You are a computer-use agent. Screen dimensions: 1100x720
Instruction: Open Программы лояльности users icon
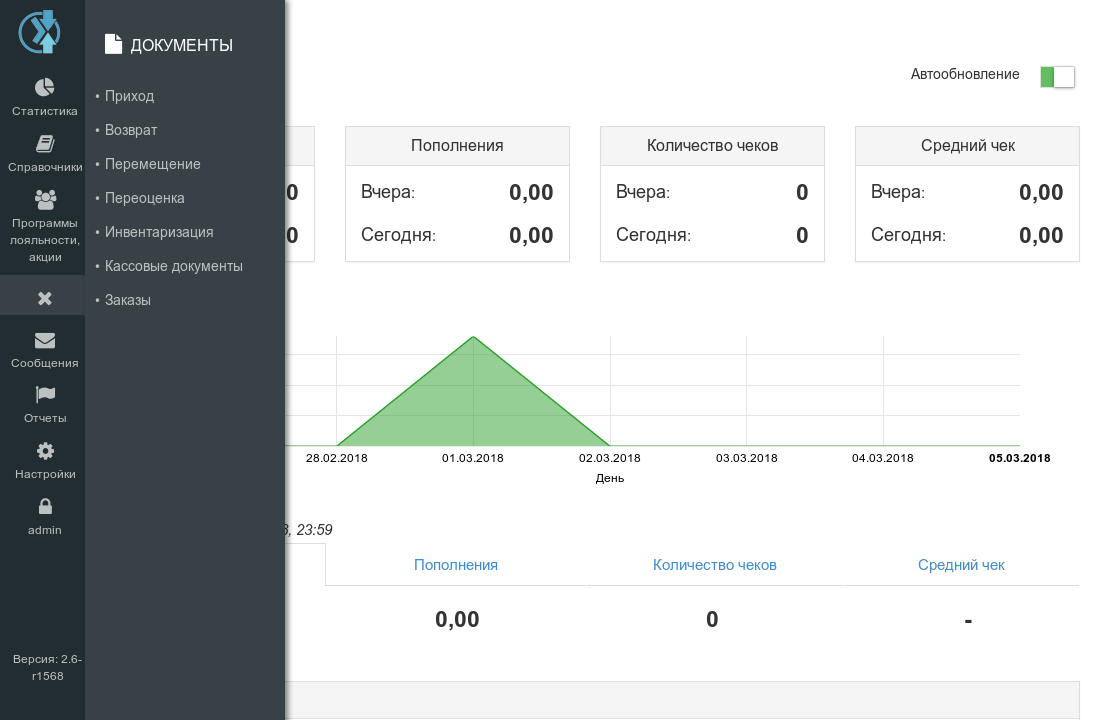tap(45, 200)
